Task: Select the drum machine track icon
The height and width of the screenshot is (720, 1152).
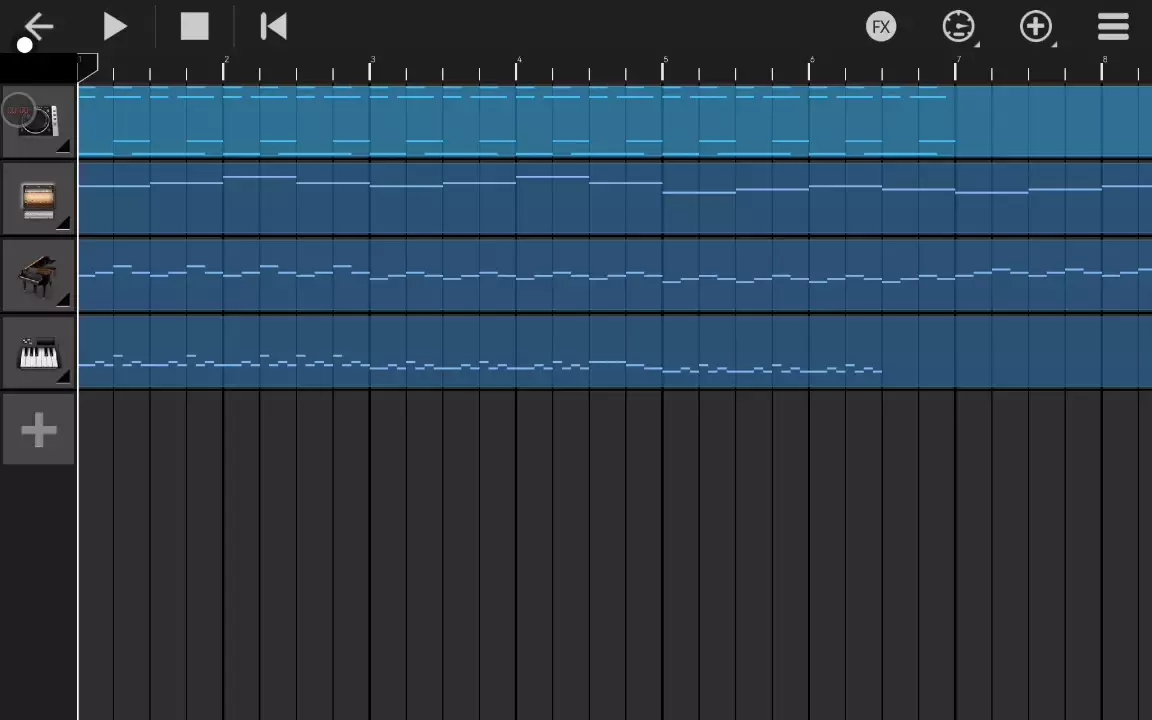Action: tap(38, 199)
